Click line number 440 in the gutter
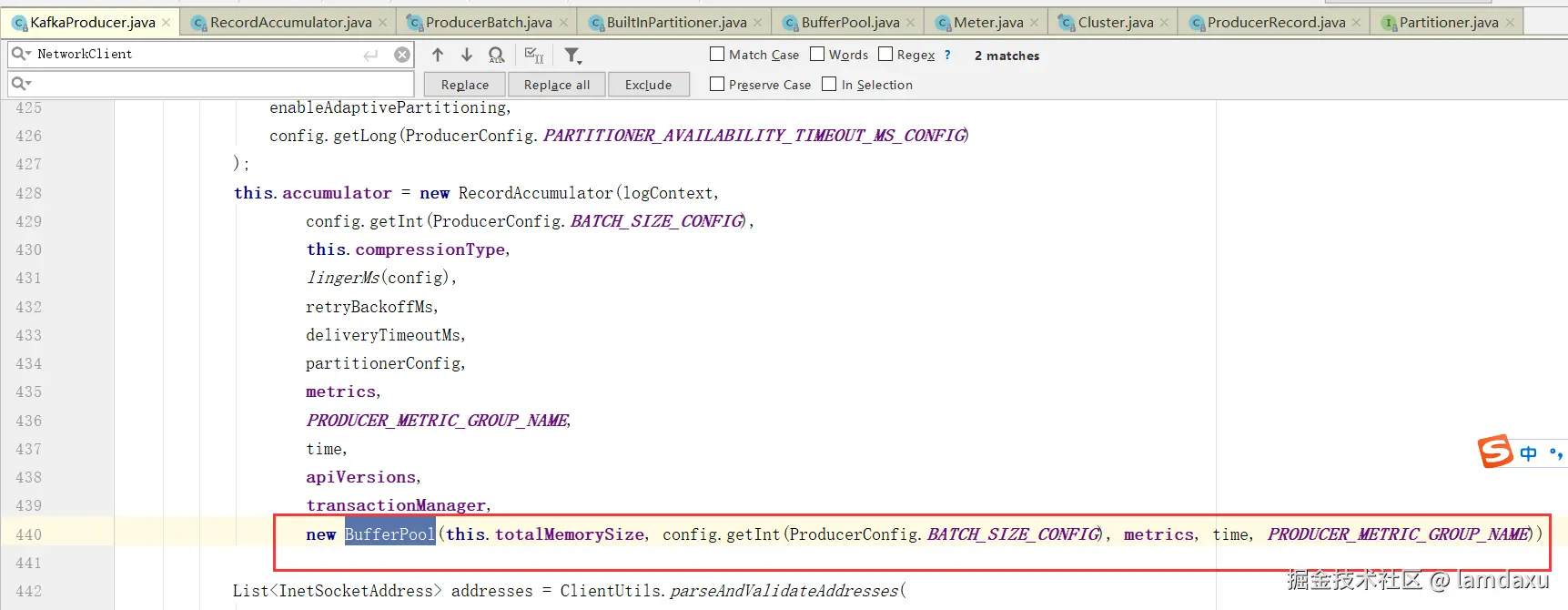 [29, 534]
